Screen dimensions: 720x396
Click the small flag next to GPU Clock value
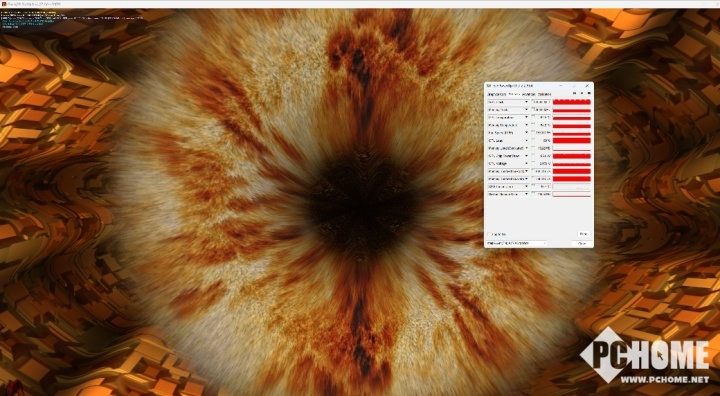pos(533,100)
